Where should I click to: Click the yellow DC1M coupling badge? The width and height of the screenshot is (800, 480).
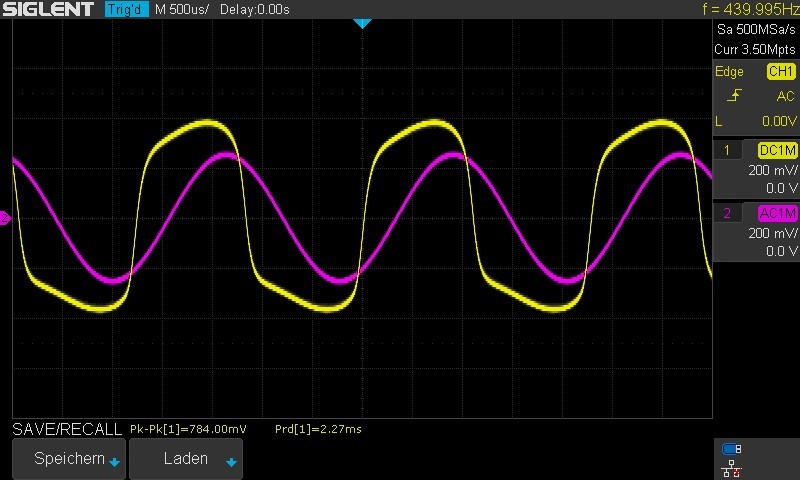(x=777, y=150)
